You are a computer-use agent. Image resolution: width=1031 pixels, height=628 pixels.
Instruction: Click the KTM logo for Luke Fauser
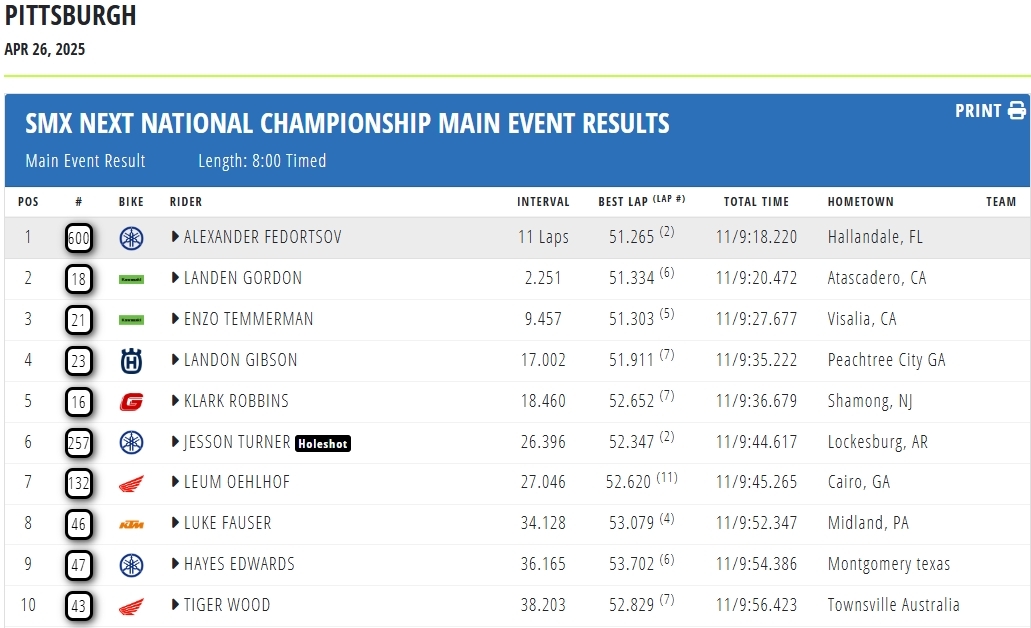point(131,524)
